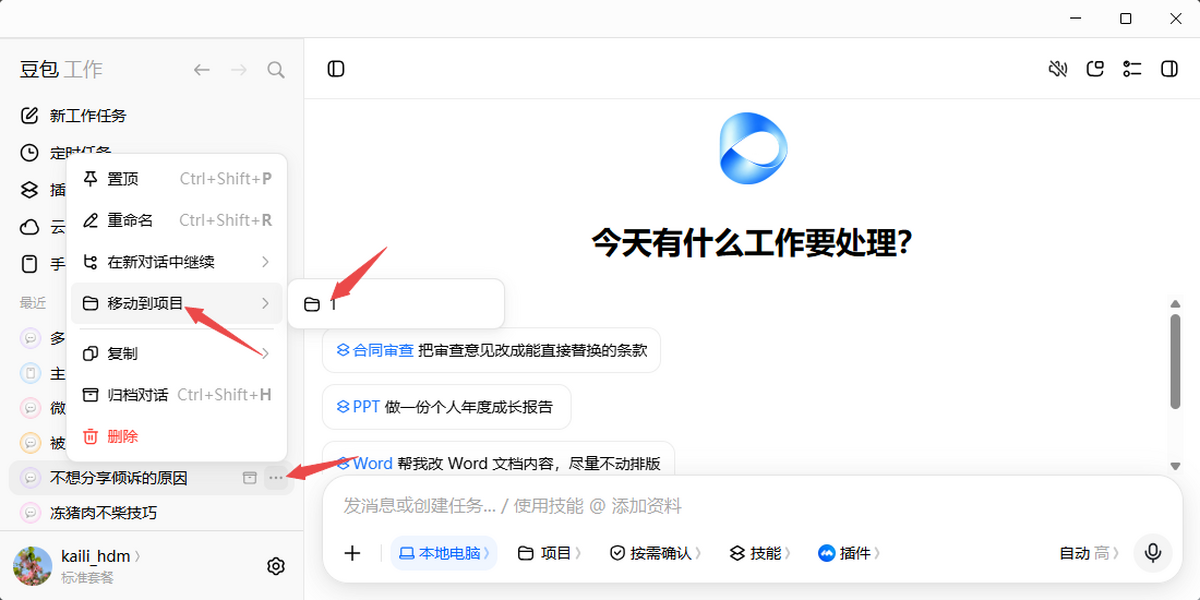
Task: Click the kaili_hdm avatar picture
Action: 32,566
